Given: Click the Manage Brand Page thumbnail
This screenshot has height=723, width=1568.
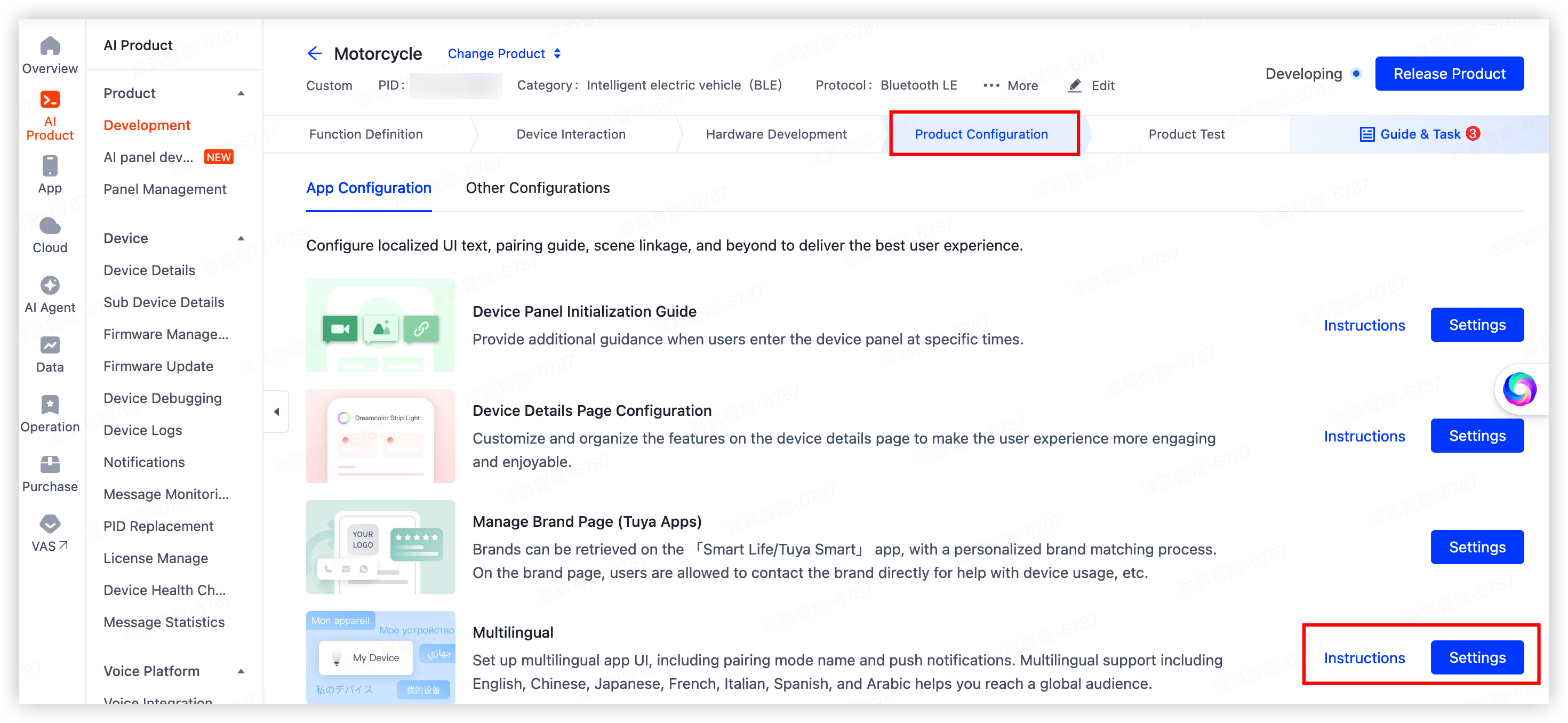Looking at the screenshot, I should [x=380, y=547].
